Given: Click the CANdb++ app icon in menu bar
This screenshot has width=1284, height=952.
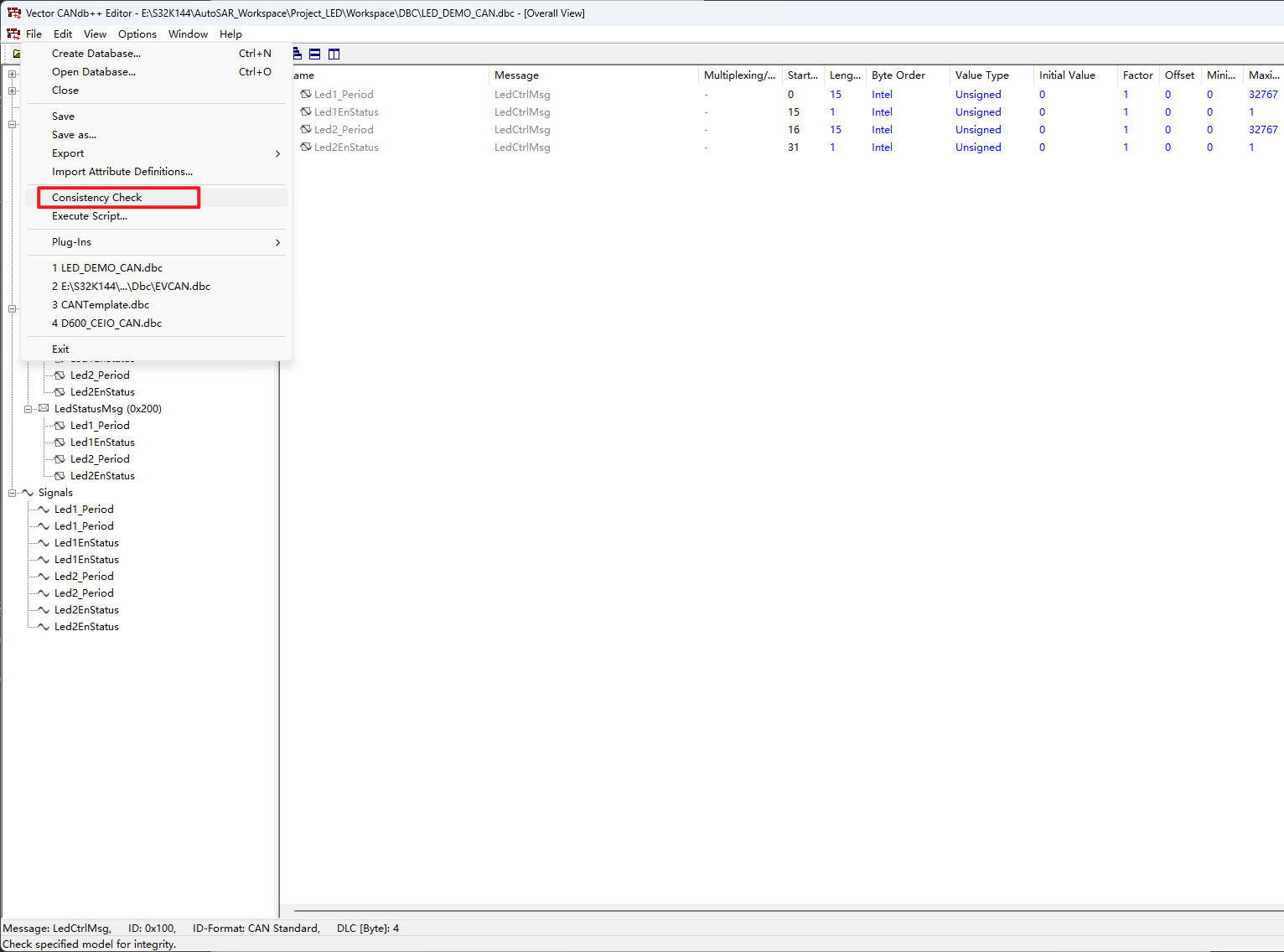Looking at the screenshot, I should (13, 34).
